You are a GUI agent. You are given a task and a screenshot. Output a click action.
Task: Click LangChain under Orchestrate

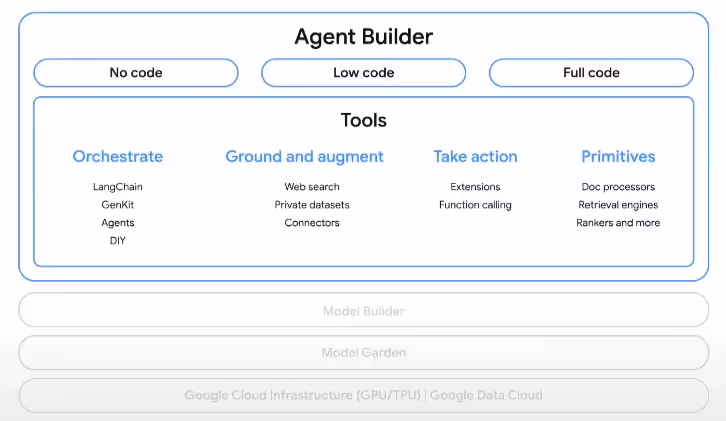coord(118,187)
